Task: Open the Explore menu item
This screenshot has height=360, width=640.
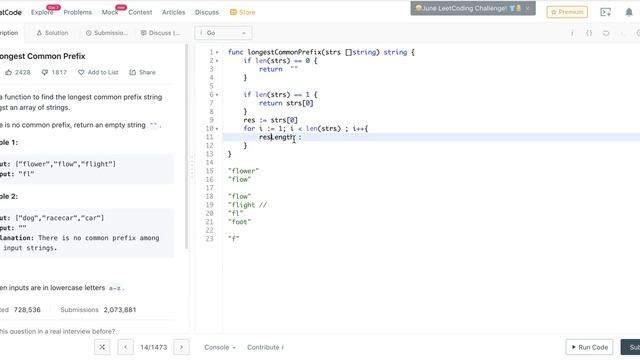Action: (x=42, y=12)
